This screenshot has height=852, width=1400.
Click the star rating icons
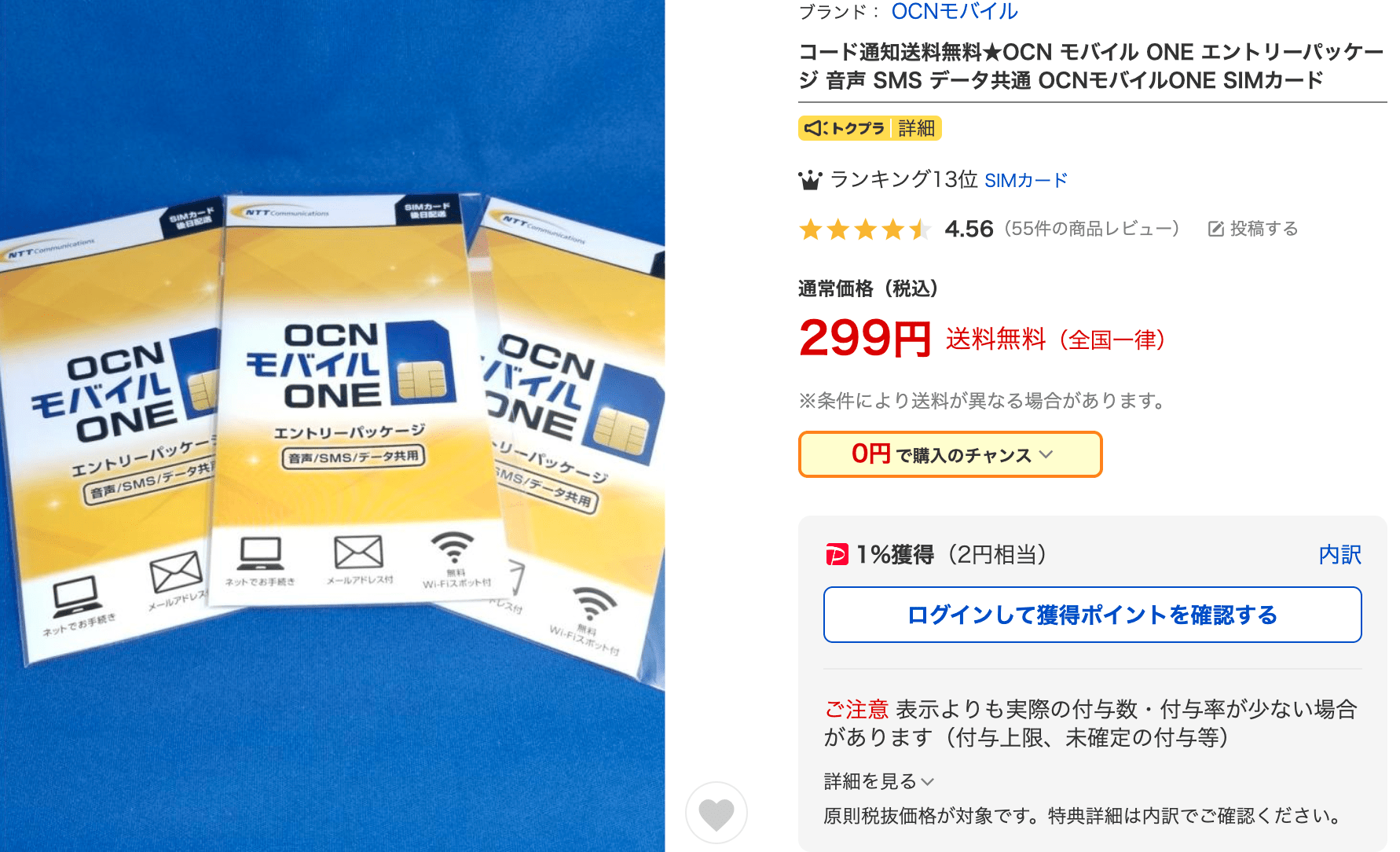pos(865,230)
